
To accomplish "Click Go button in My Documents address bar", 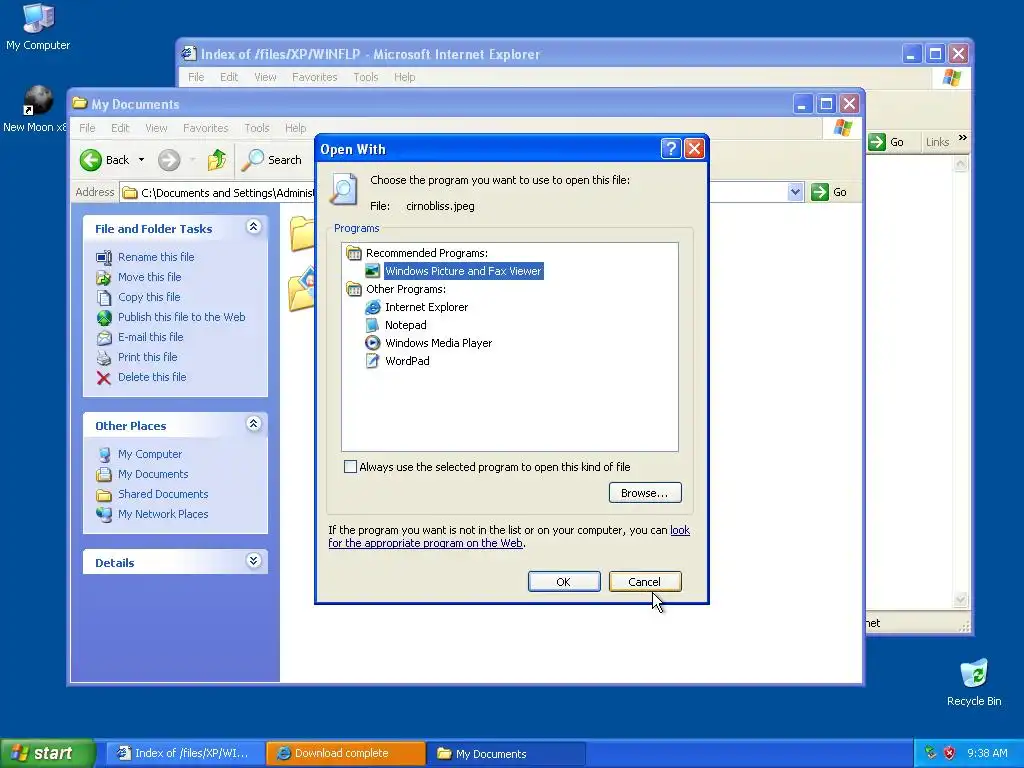I will coord(829,192).
